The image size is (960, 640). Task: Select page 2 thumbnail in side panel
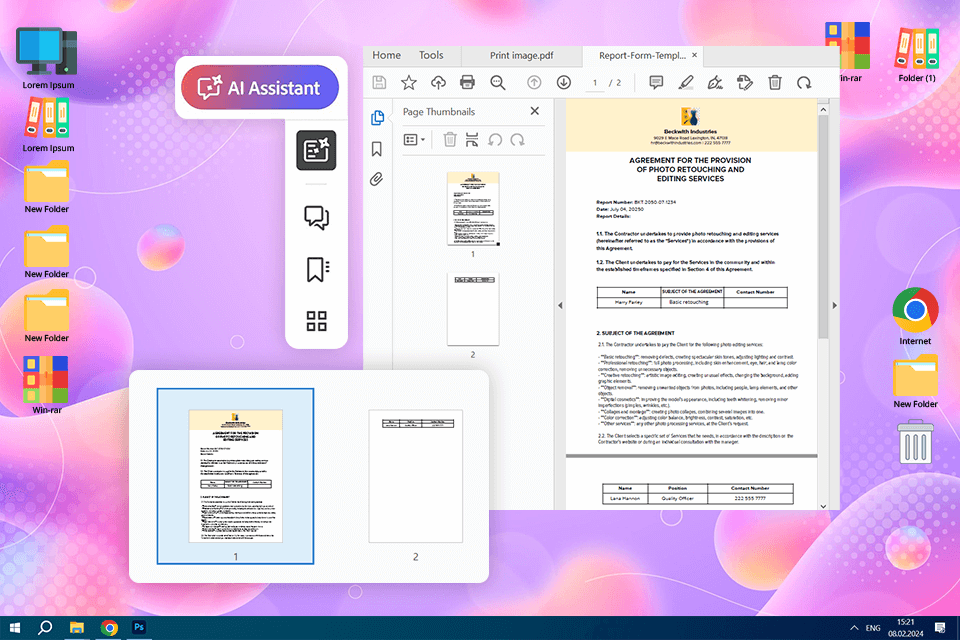pyautogui.click(x=473, y=309)
